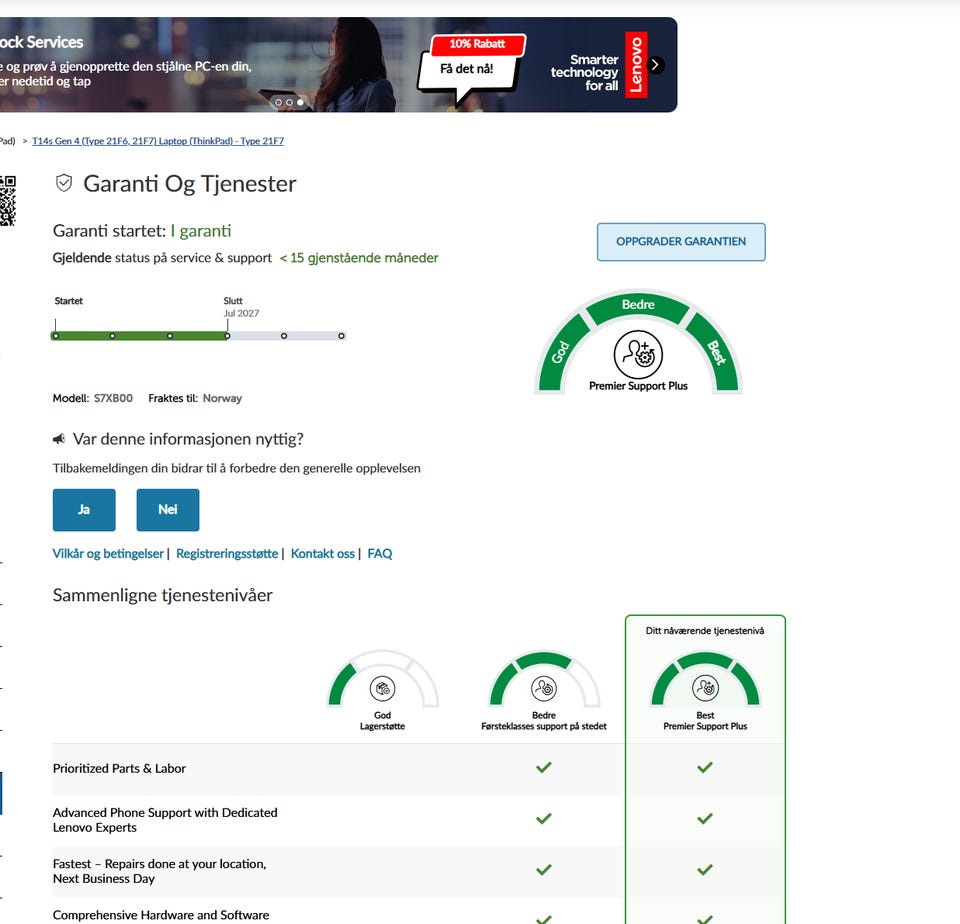
Task: Click the Premier Support Plus icon in large gauge
Action: point(638,355)
